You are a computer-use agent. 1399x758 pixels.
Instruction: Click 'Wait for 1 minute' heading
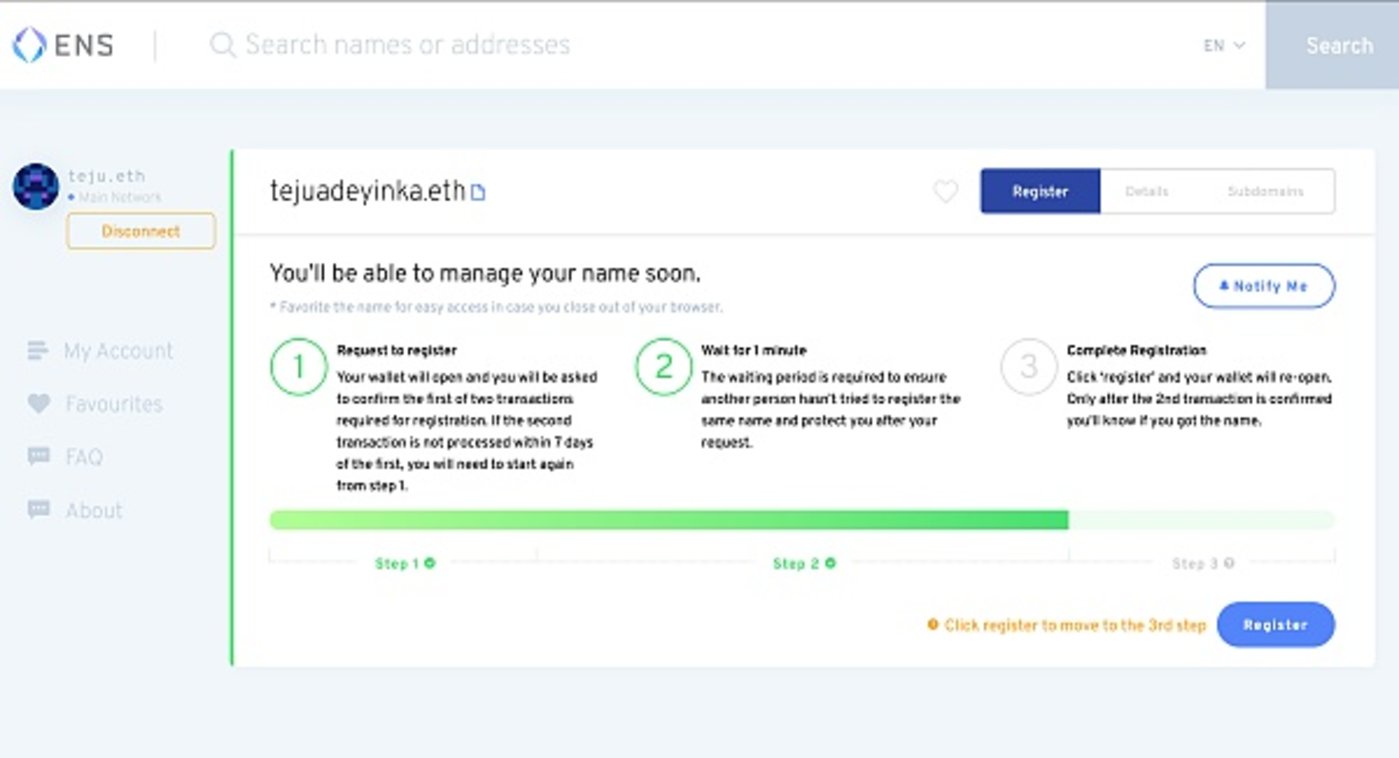pos(754,351)
